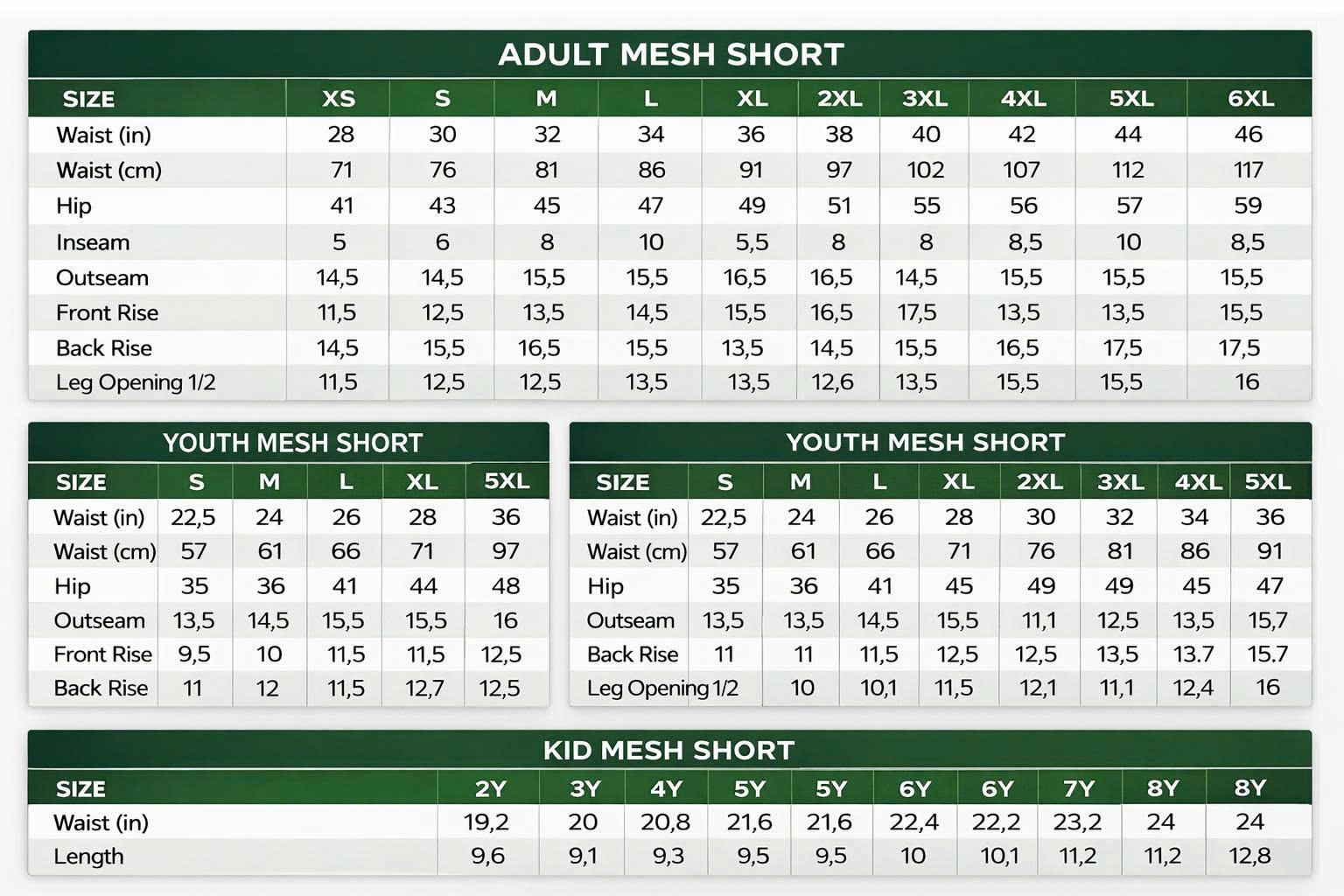Click the kid waist value 19,2 for 2Y
The image size is (1344, 896).
pyautogui.click(x=486, y=822)
